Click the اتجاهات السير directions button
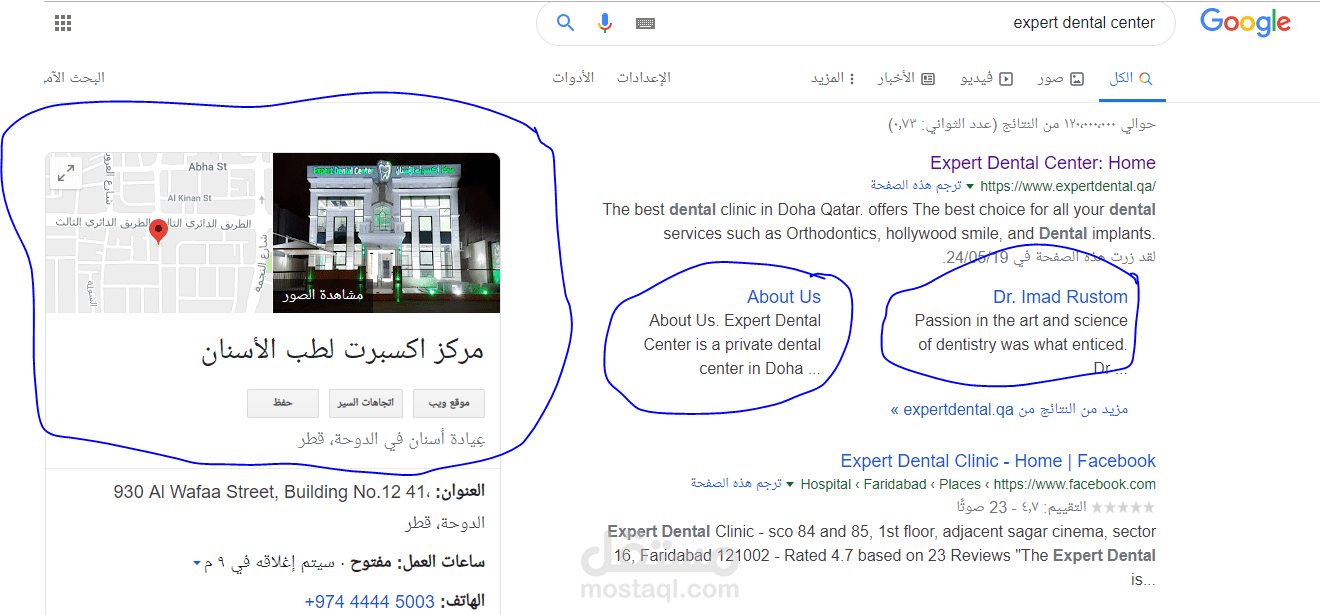1320x615 pixels. 366,403
